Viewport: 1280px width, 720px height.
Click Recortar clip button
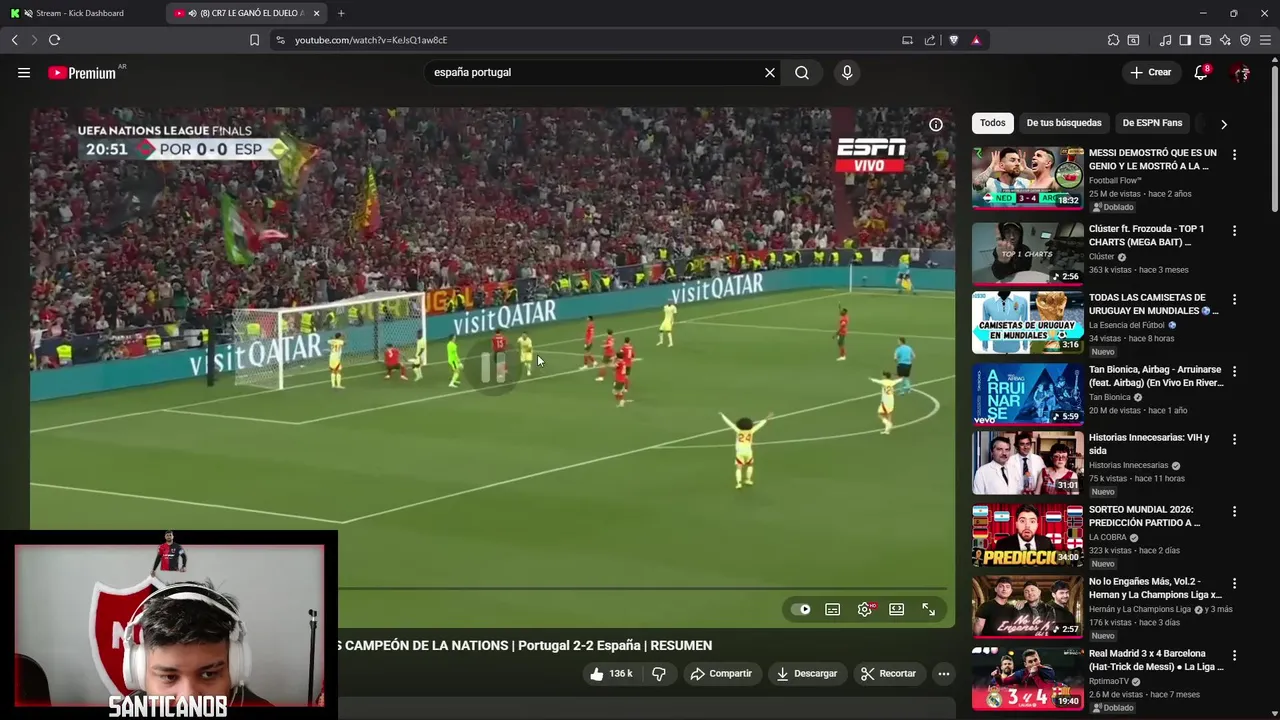[889, 674]
